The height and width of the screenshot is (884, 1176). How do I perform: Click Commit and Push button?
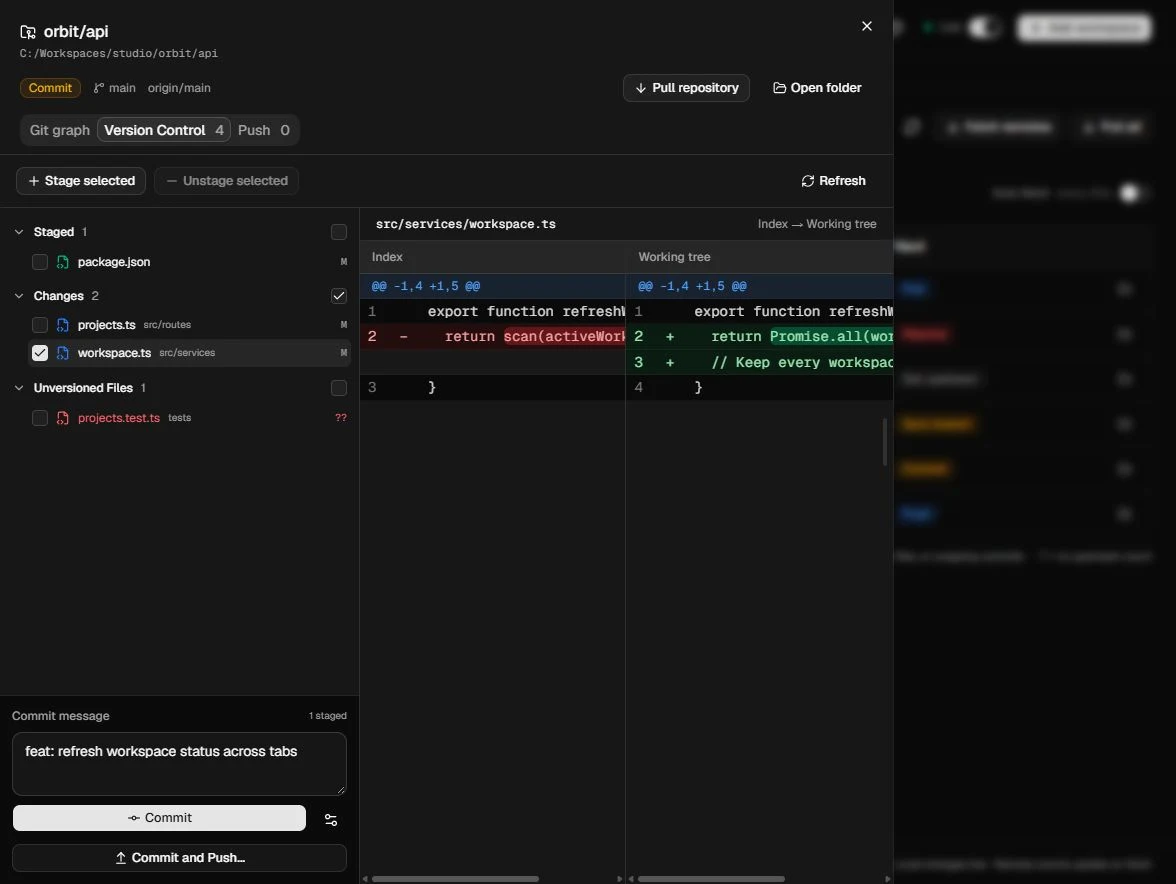click(x=179, y=858)
